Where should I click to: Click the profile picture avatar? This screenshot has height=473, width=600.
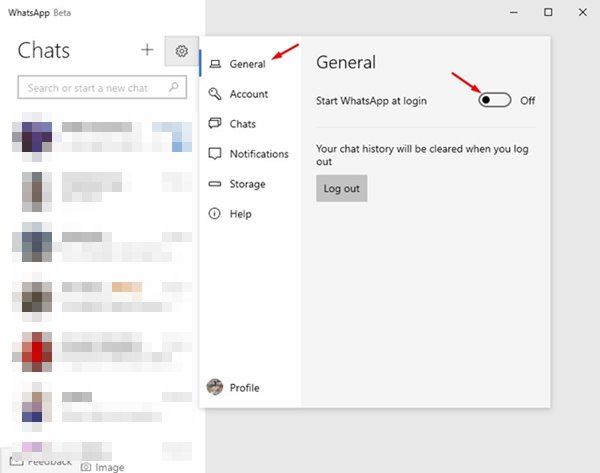point(214,387)
